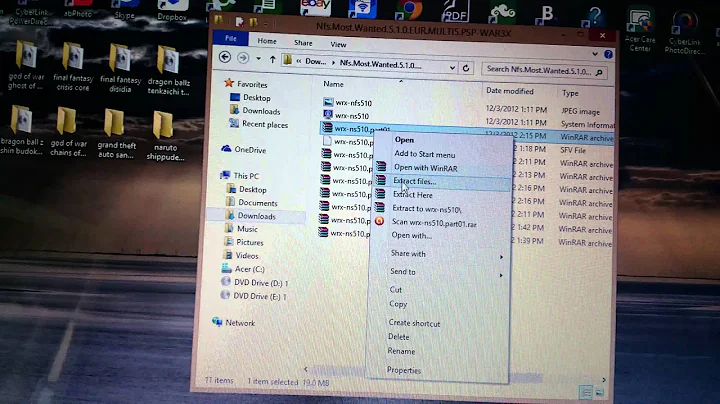Viewport: 720px width, 404px height.
Task: Select final fantasy dissidia desktop folder
Action: (x=120, y=68)
